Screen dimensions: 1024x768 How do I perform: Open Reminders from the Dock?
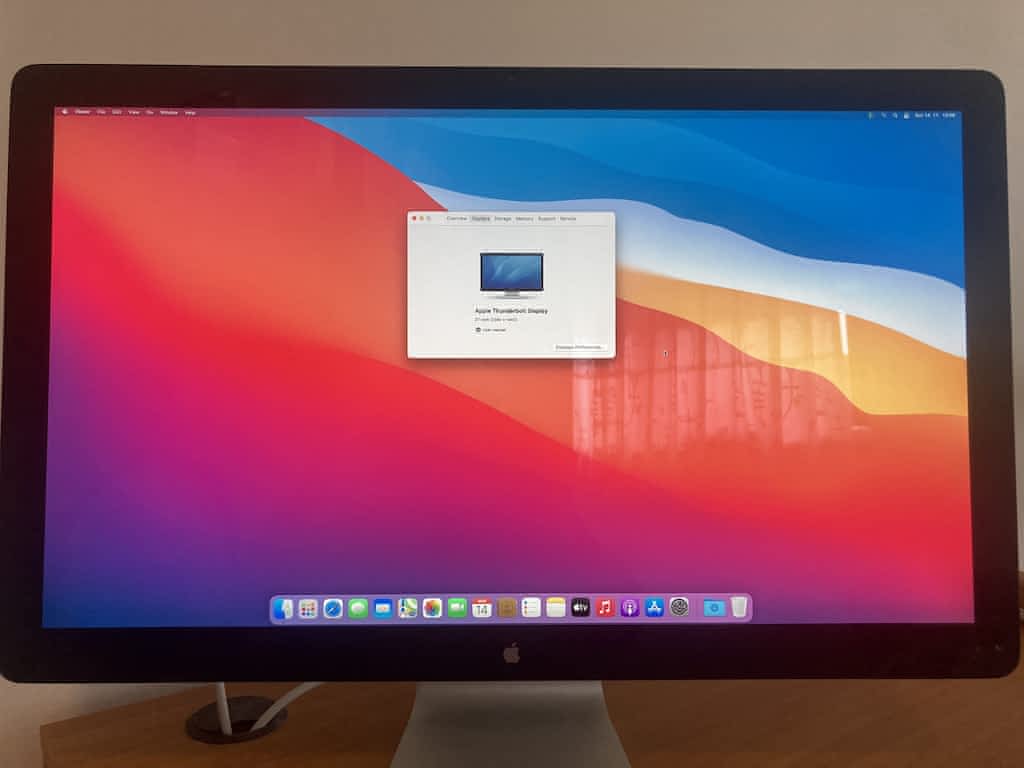click(x=532, y=609)
